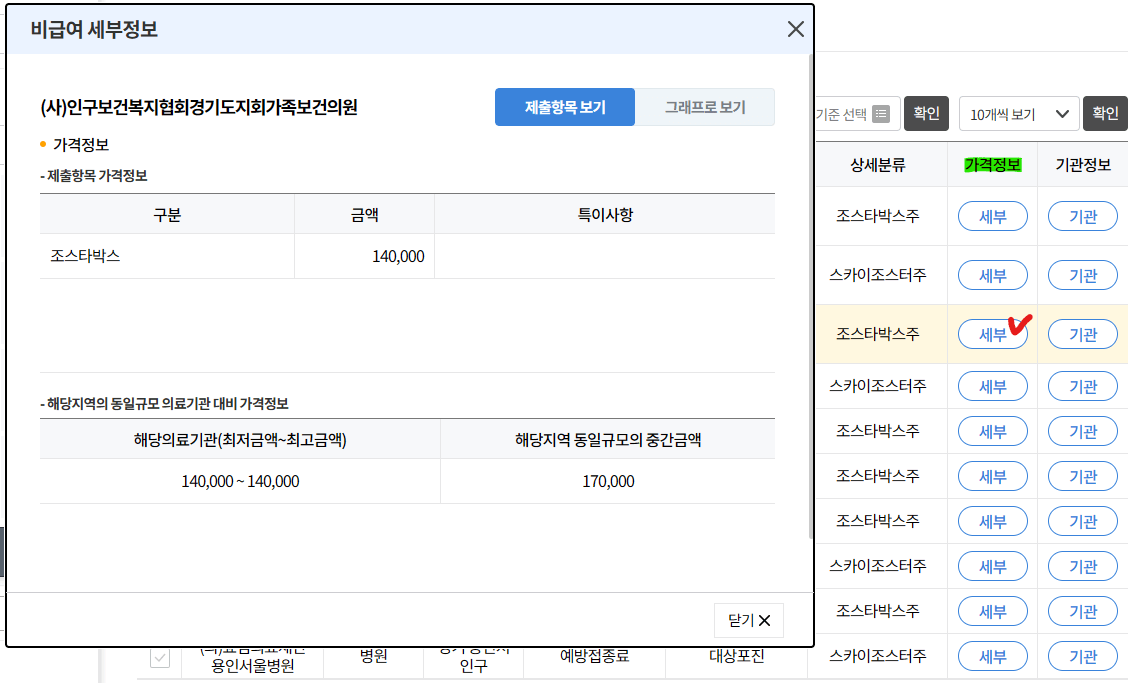Click 세부 in the second 스카이조스터주 row
Viewport: 1131px width, 683px height.
click(x=992, y=385)
